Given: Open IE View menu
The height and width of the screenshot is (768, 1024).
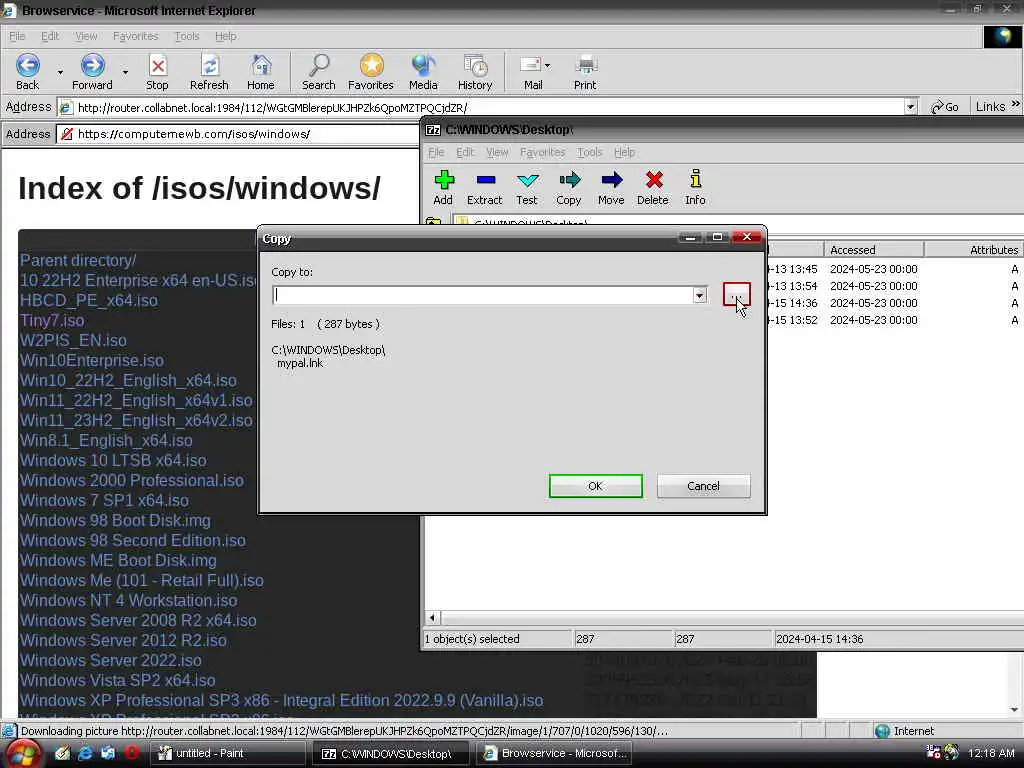Looking at the screenshot, I should point(86,36).
